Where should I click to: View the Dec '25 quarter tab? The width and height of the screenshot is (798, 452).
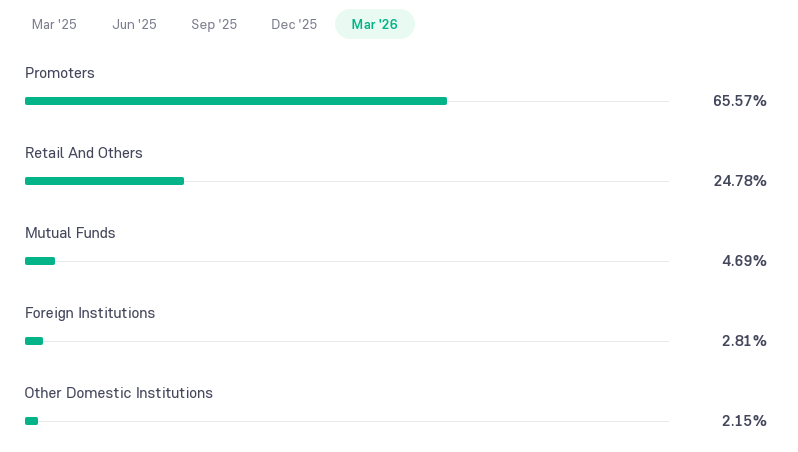coord(294,24)
